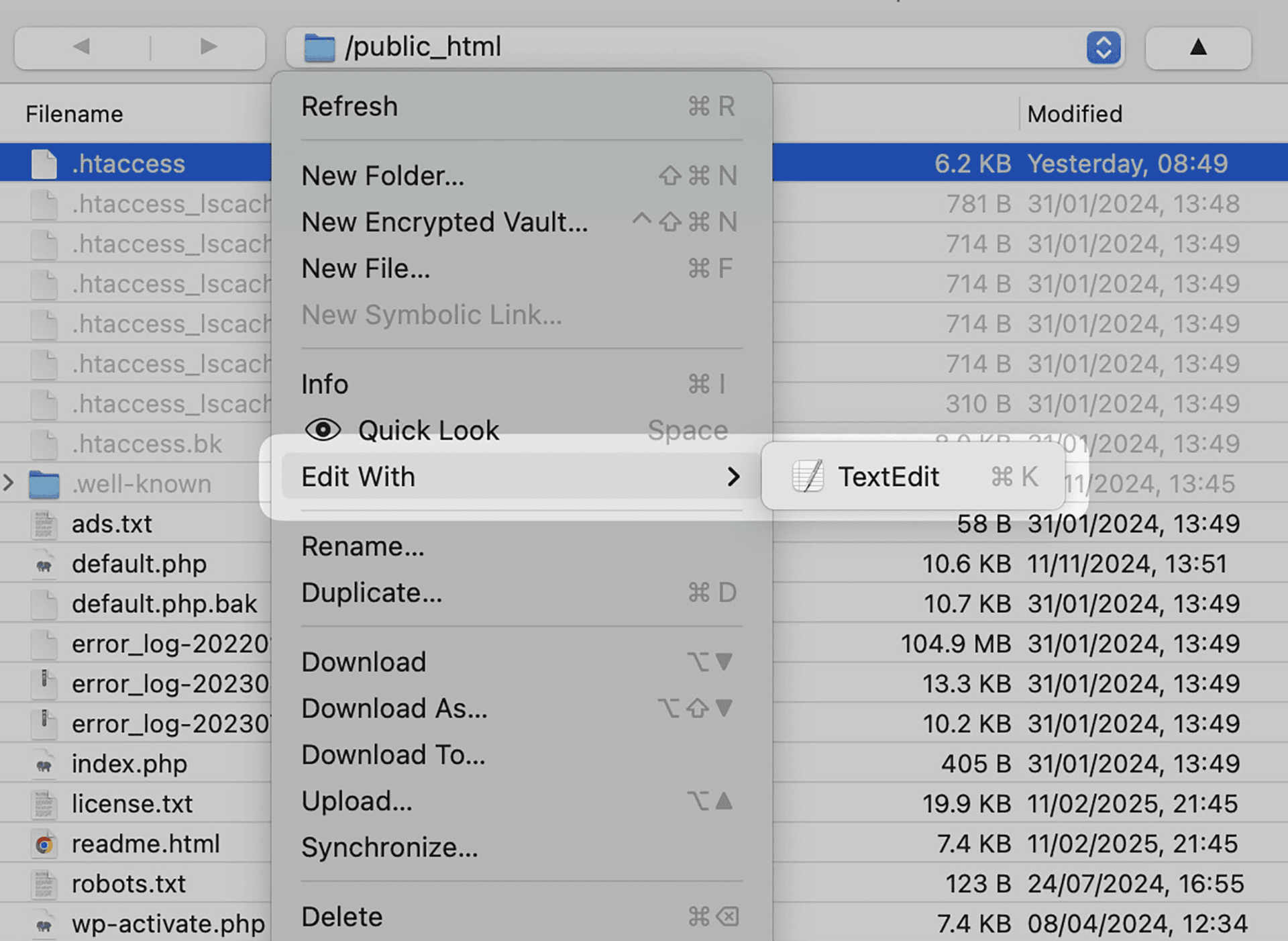Select the Quick Look eye icon

(x=323, y=430)
